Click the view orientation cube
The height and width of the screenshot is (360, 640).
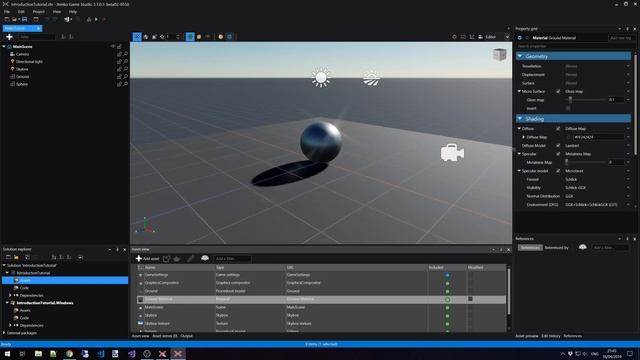(500, 54)
